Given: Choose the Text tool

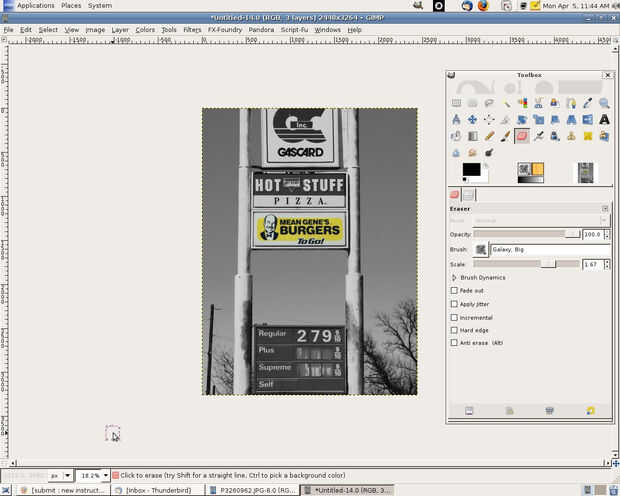Looking at the screenshot, I should pyautogui.click(x=603, y=119).
